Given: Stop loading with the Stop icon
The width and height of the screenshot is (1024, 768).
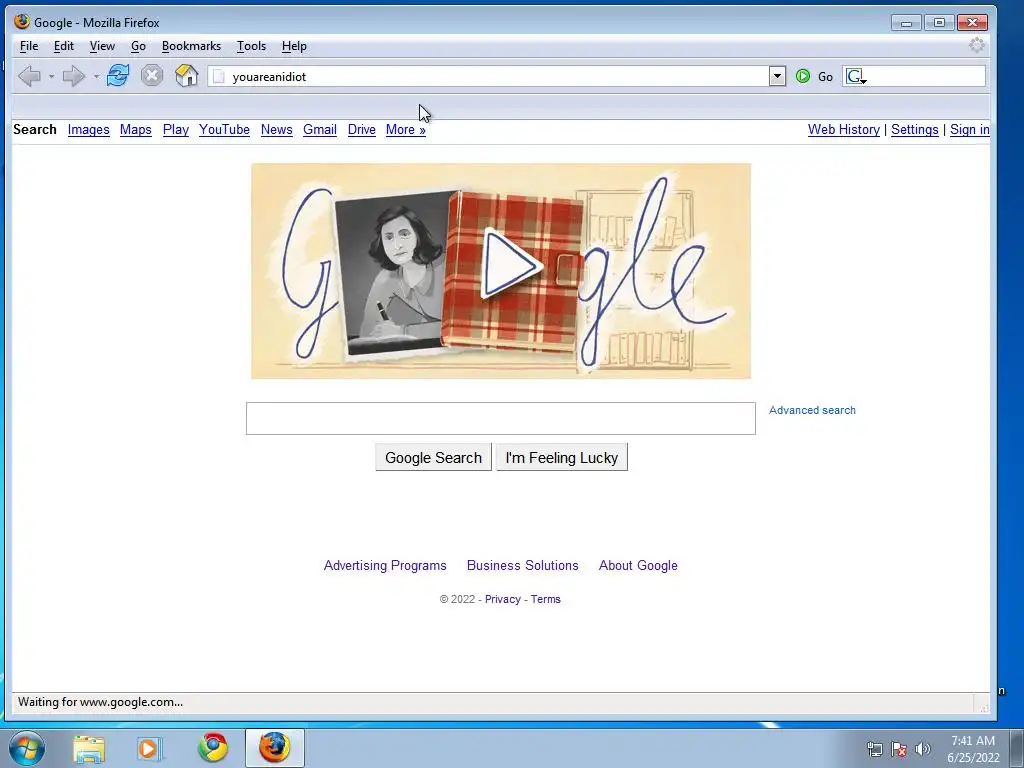Looking at the screenshot, I should [x=152, y=76].
